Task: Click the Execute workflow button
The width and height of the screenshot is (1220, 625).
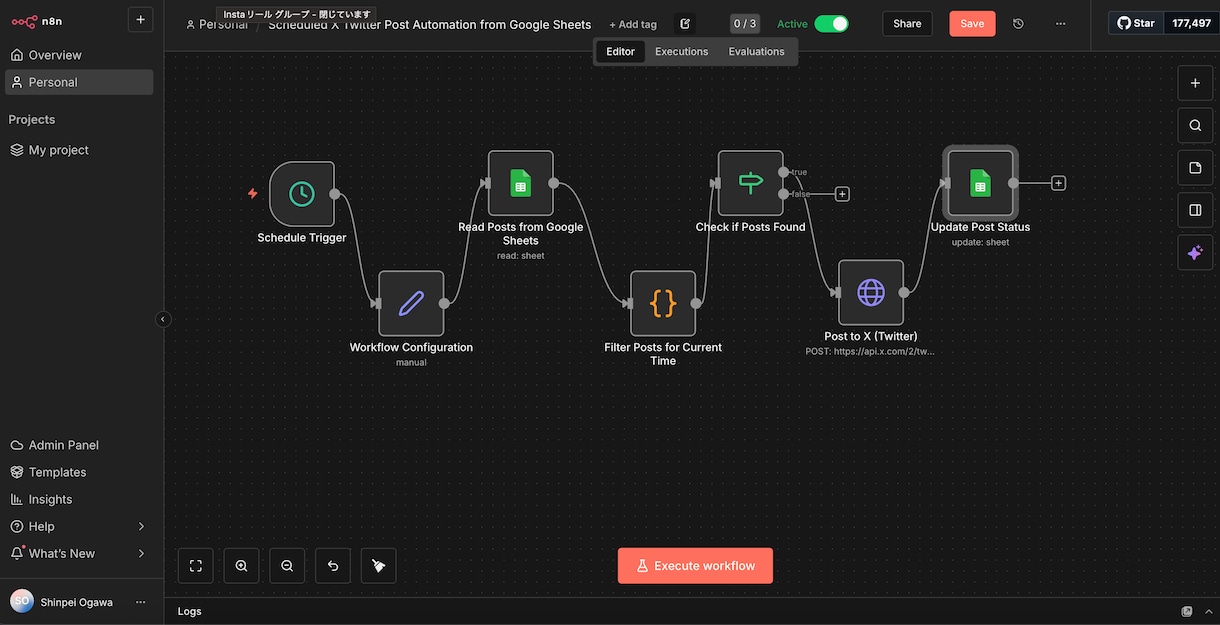Action: coord(695,566)
